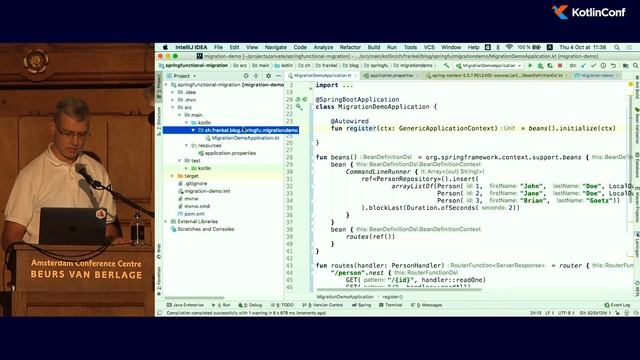Viewport: 640px width, 360px height.
Task: Open the Messages tool window
Action: click(427, 305)
